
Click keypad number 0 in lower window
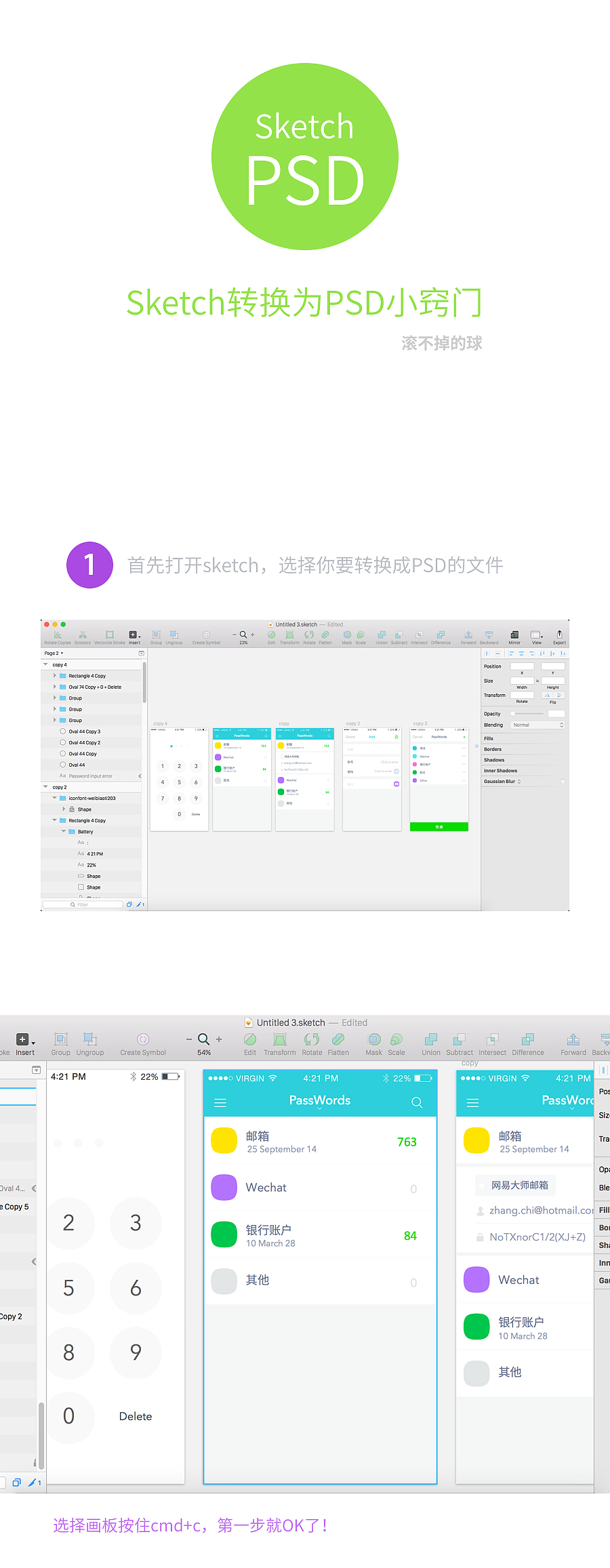click(x=68, y=1416)
